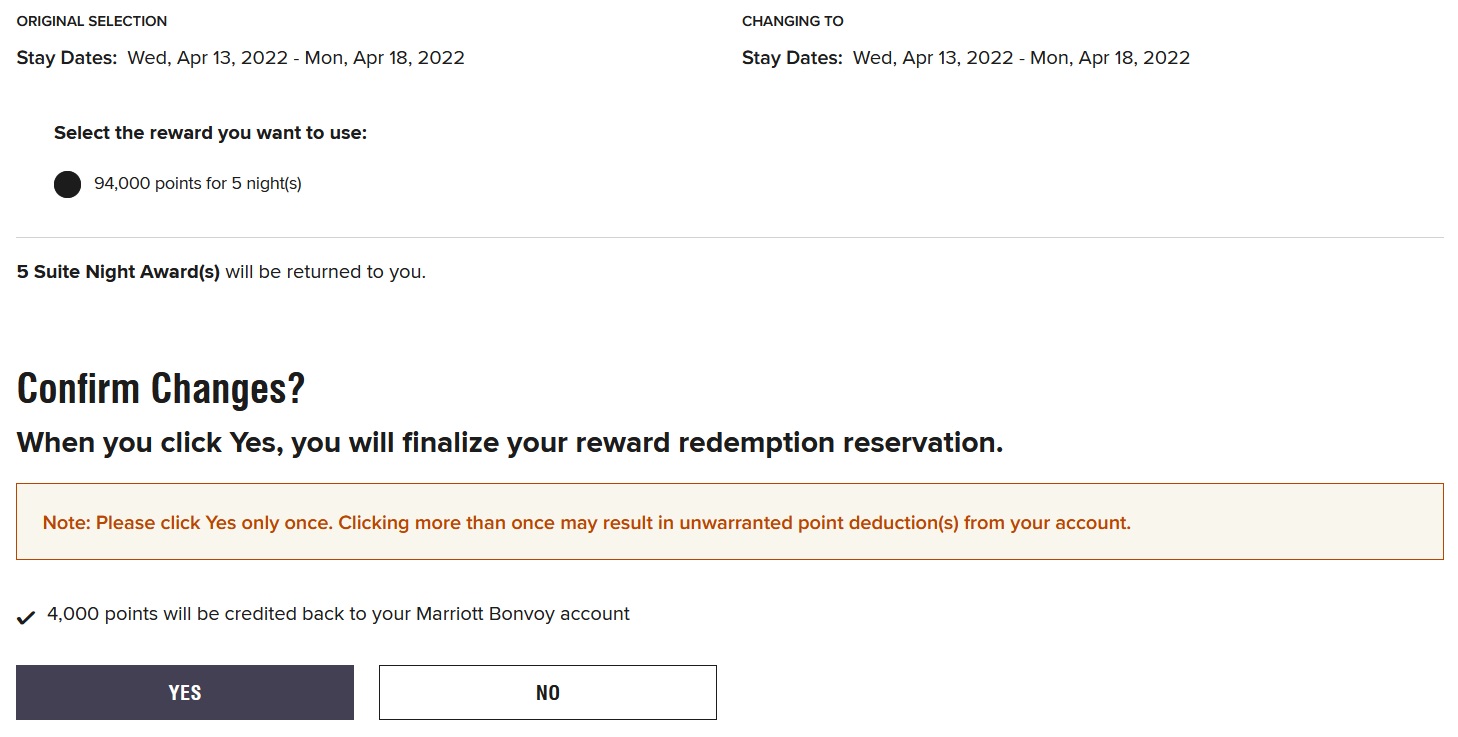Click YES to confirm changes

[185, 692]
